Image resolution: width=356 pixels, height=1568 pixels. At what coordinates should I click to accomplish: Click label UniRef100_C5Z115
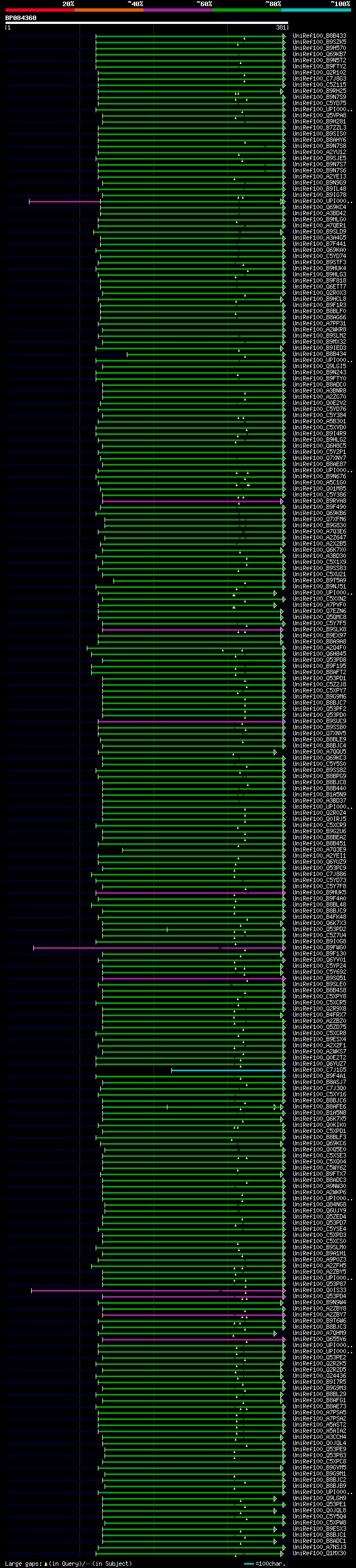(x=319, y=85)
